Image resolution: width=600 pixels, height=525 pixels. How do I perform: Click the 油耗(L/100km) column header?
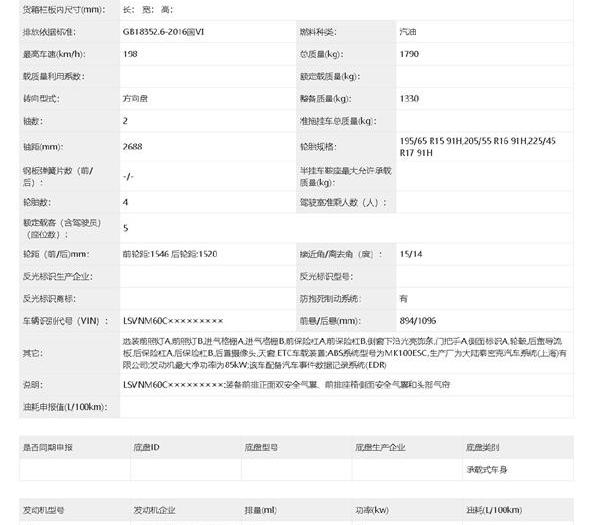point(494,510)
